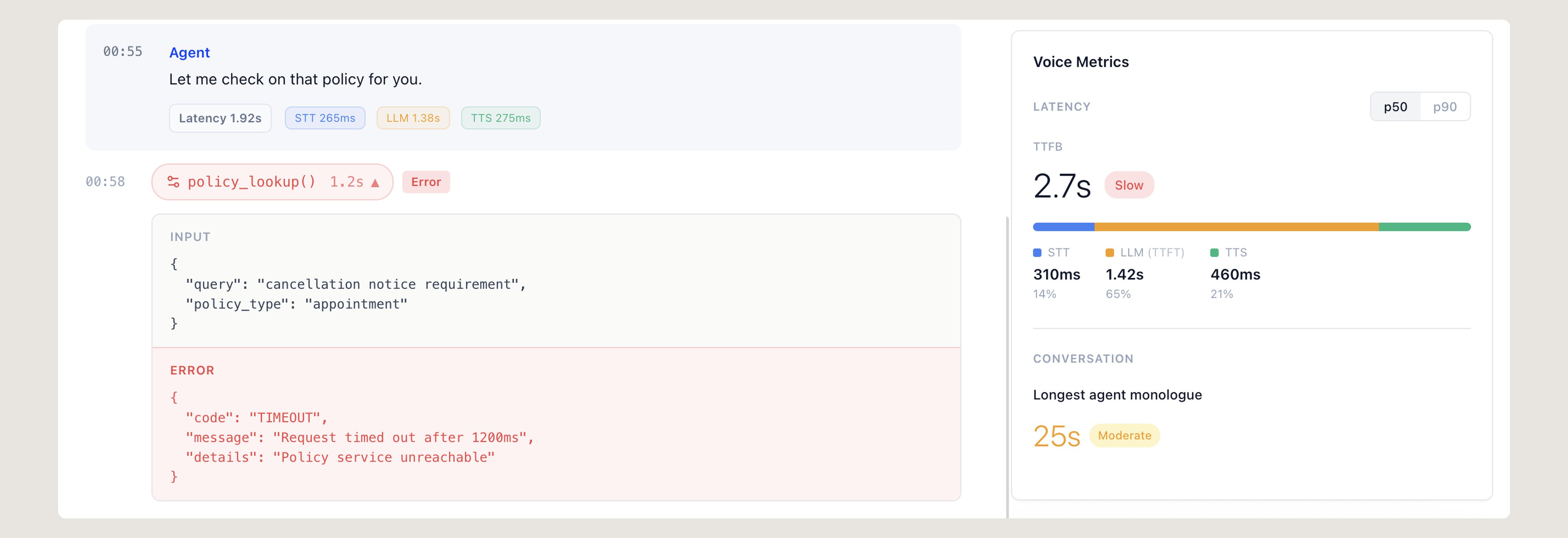Viewport: 1568px width, 538px height.
Task: Click the 1.42s LLM value
Action: tap(1124, 274)
